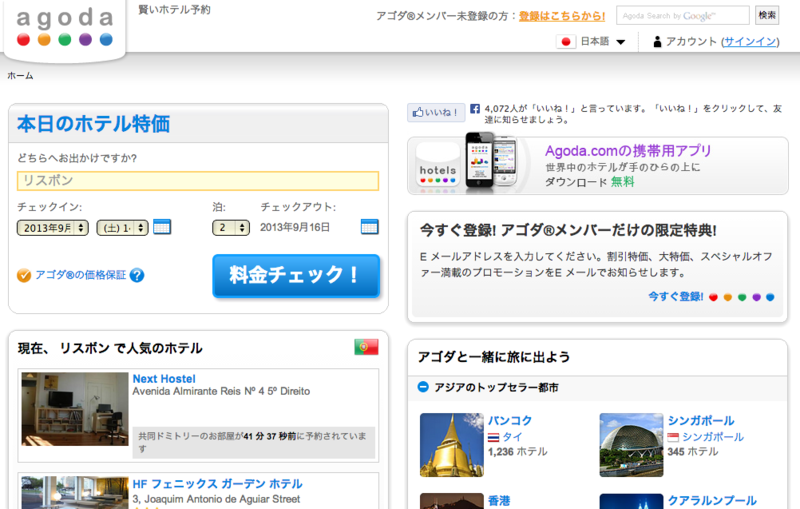
Task: Click destination field containing リスボン
Action: point(198,181)
